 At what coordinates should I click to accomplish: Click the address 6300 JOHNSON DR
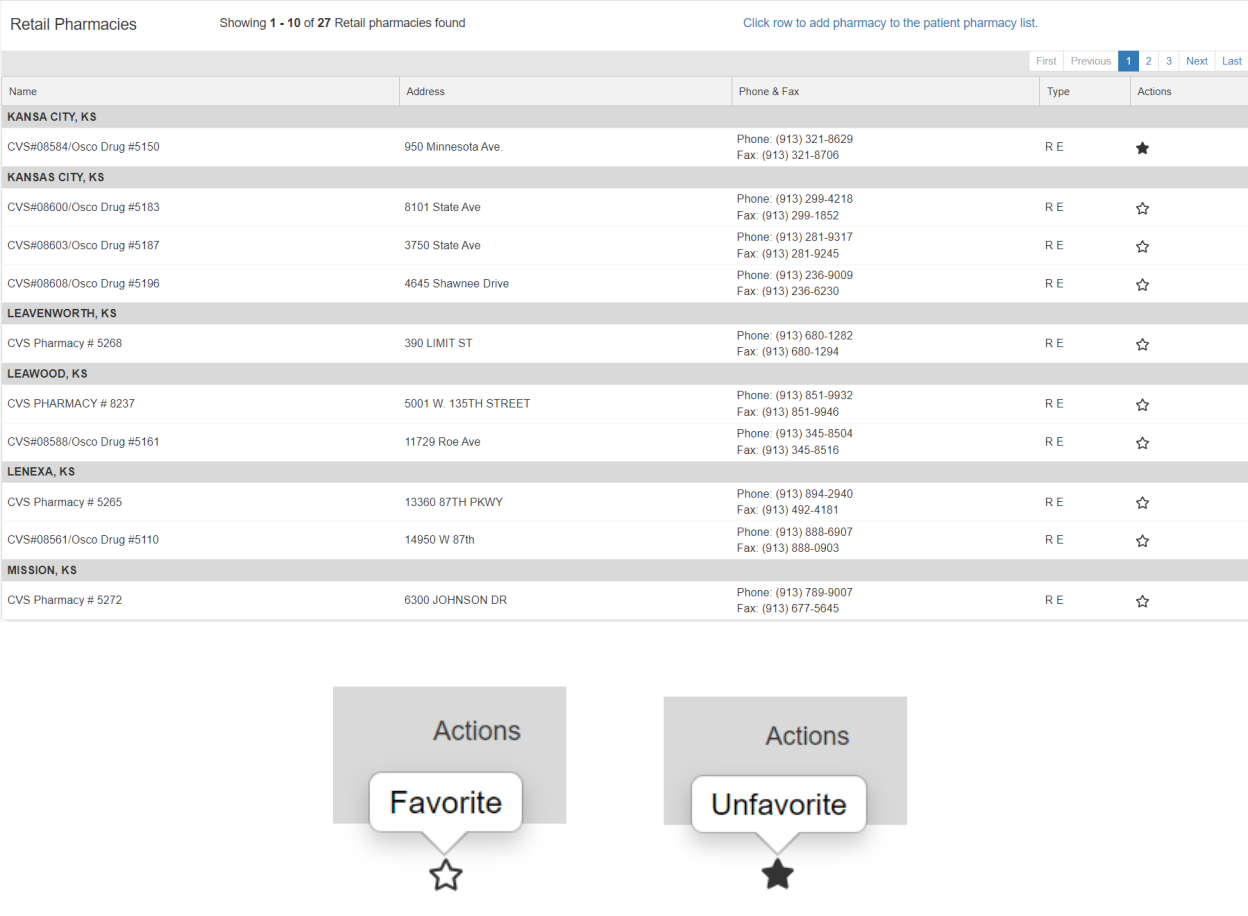pos(455,600)
